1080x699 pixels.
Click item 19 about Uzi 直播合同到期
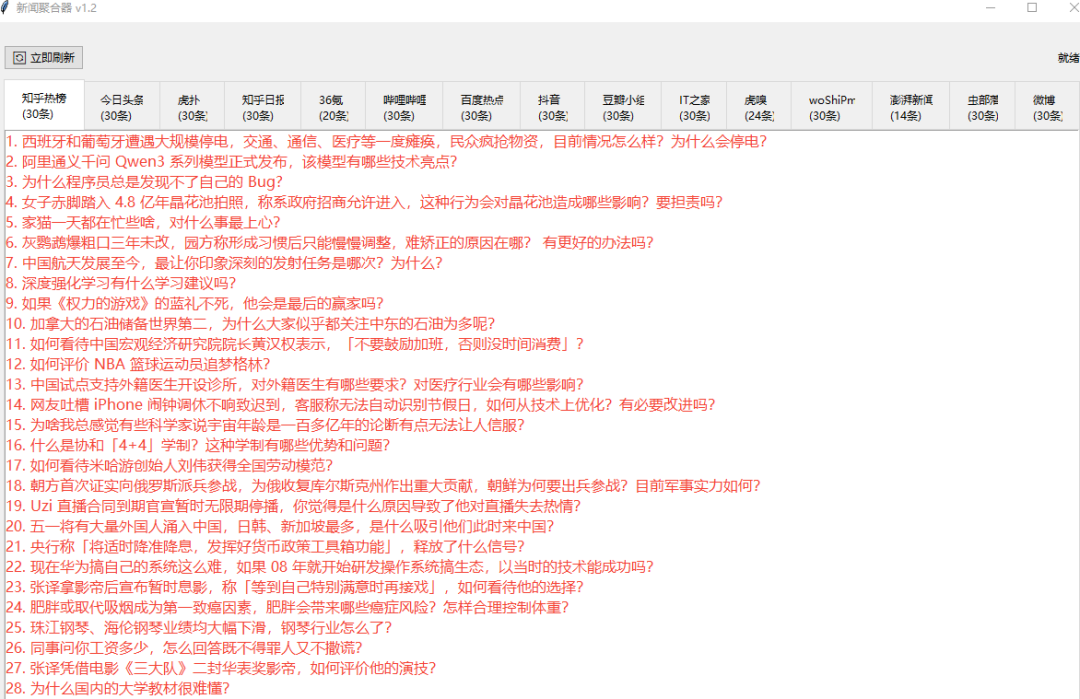tap(293, 506)
